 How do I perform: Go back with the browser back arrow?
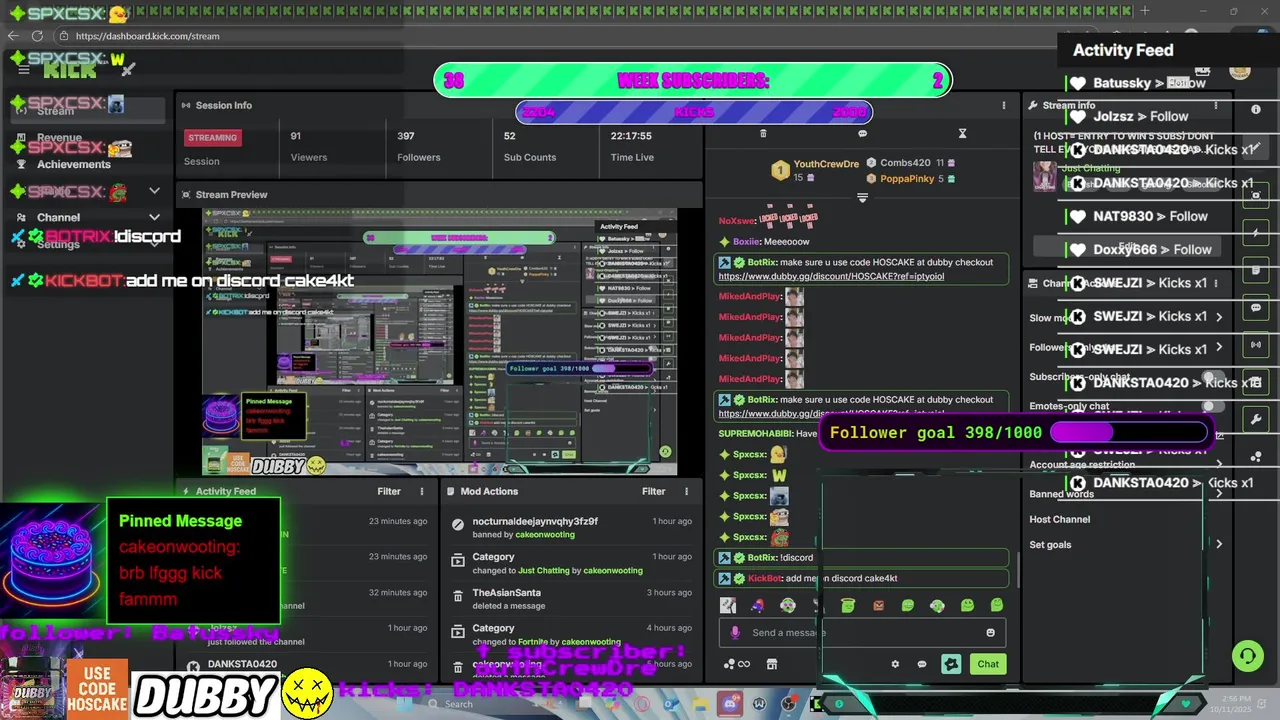coord(13,36)
